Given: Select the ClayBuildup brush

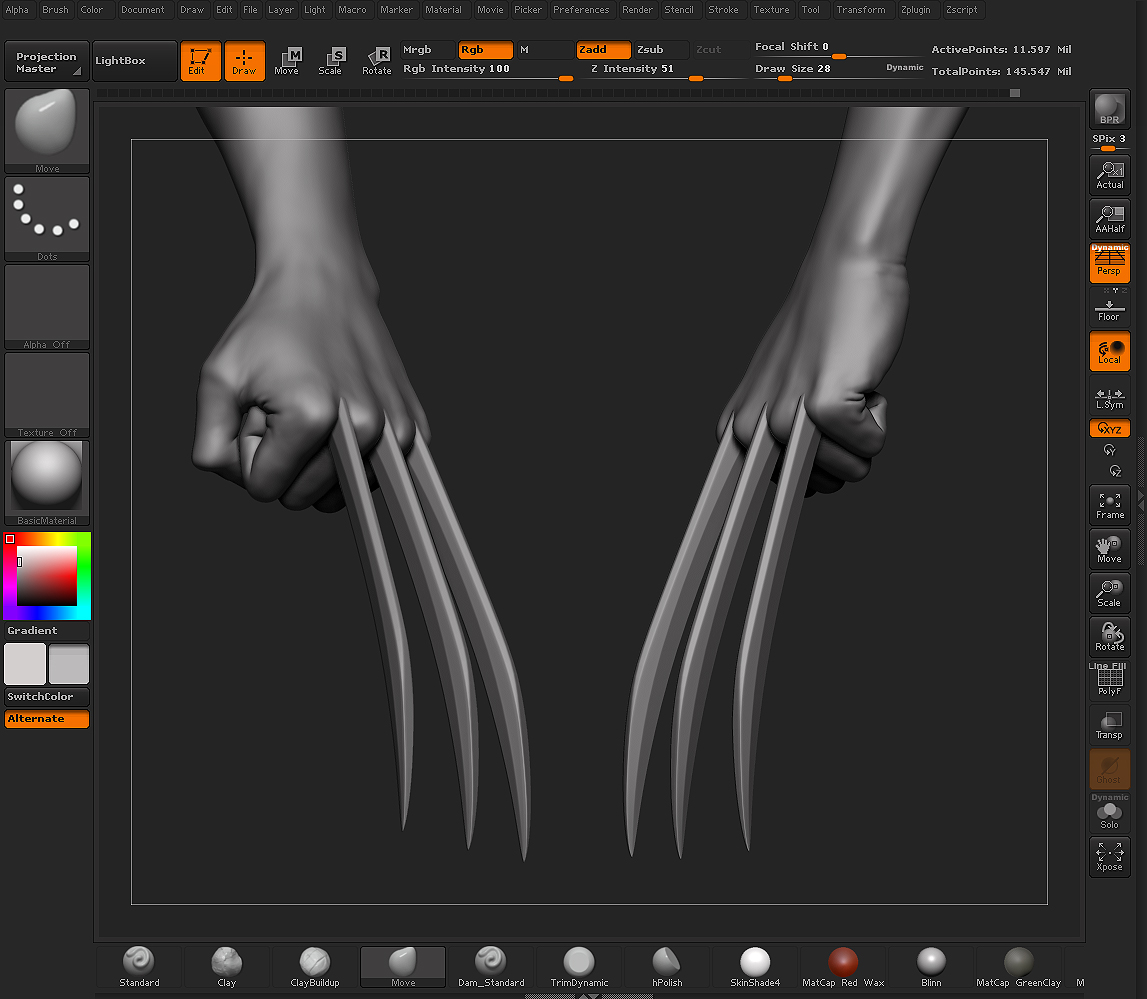Looking at the screenshot, I should pyautogui.click(x=315, y=967).
